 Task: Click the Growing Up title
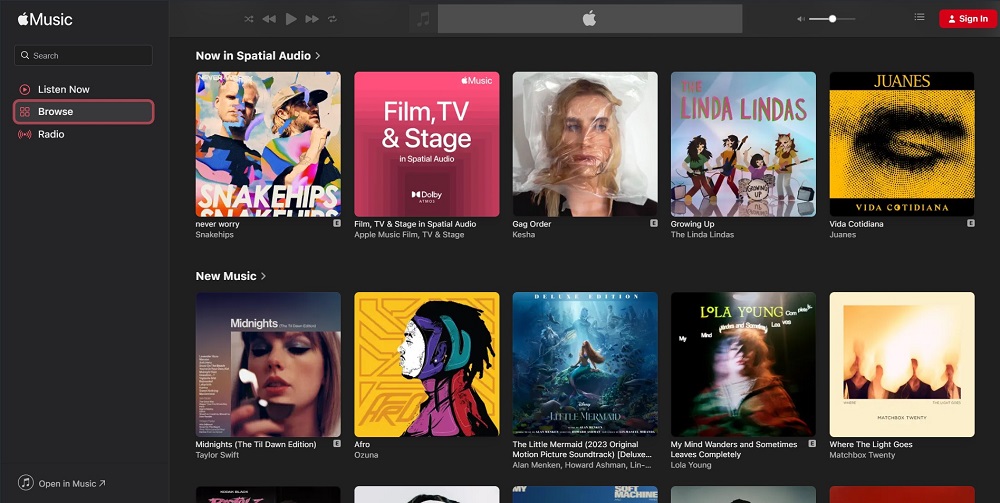[x=693, y=224]
